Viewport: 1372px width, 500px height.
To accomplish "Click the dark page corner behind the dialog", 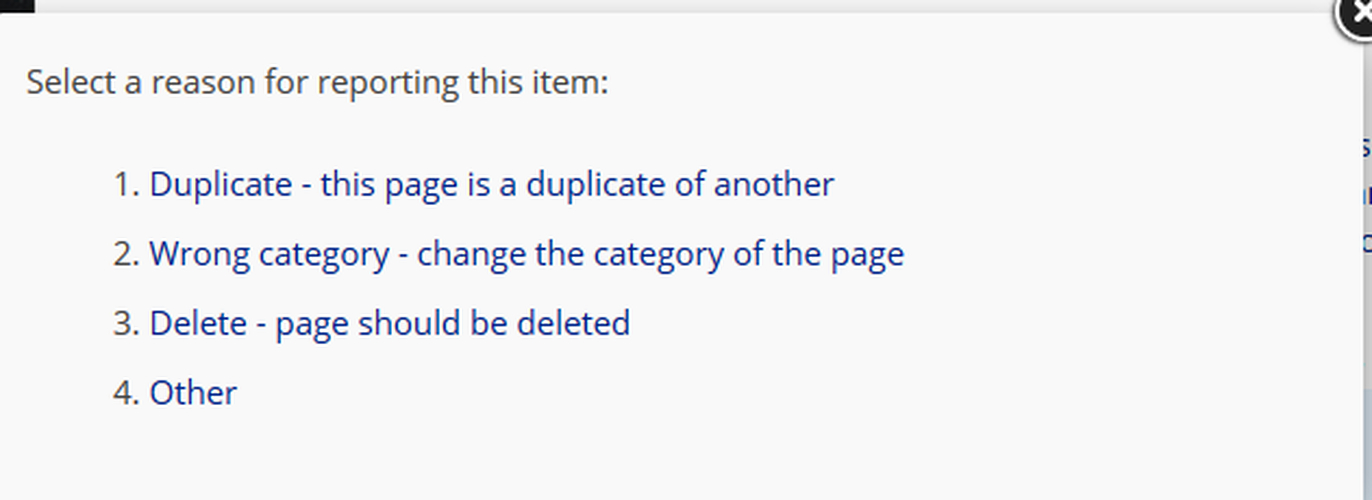I will (17, 5).
